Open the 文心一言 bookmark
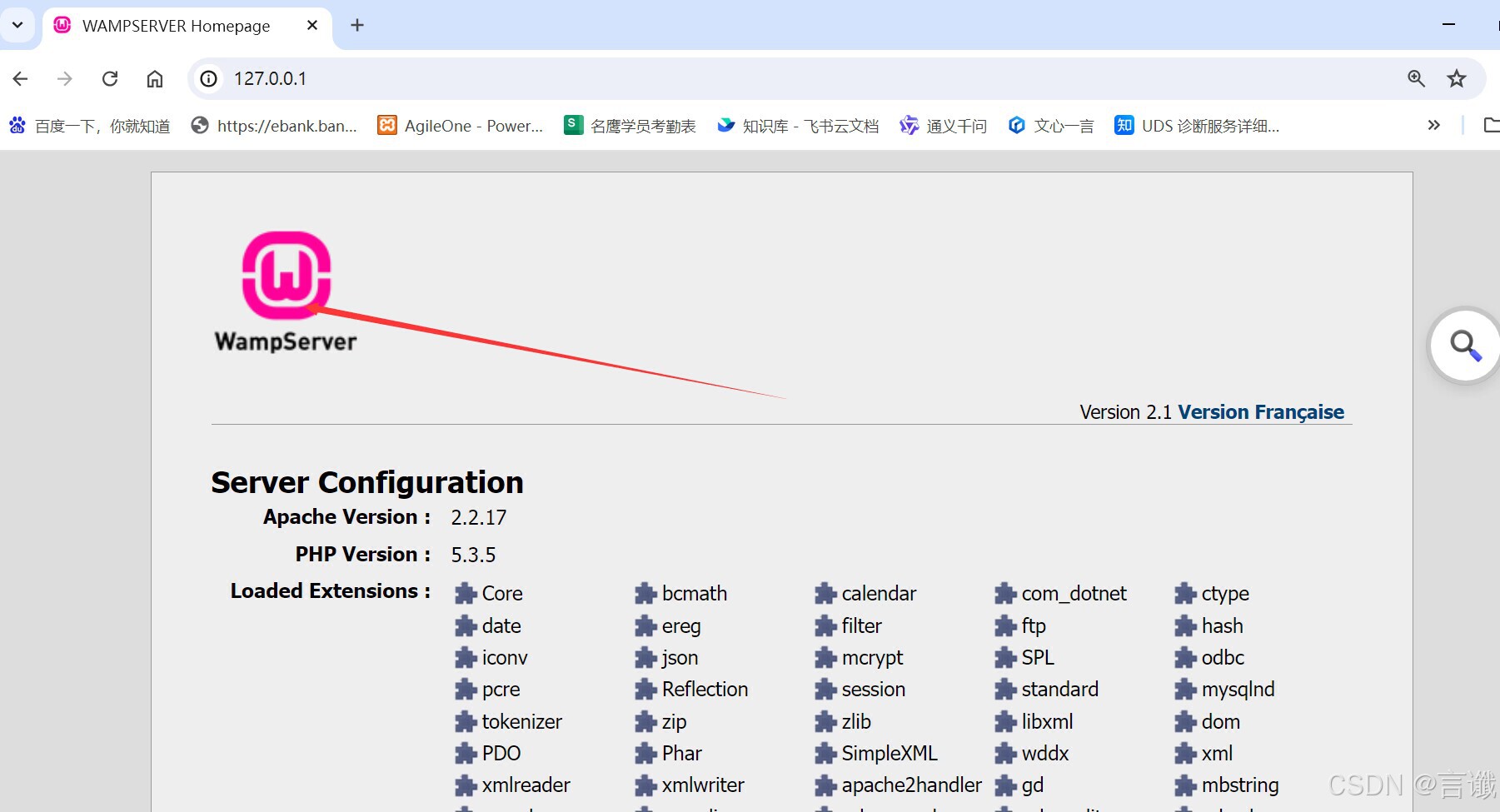The height and width of the screenshot is (812, 1500). pos(1051,126)
